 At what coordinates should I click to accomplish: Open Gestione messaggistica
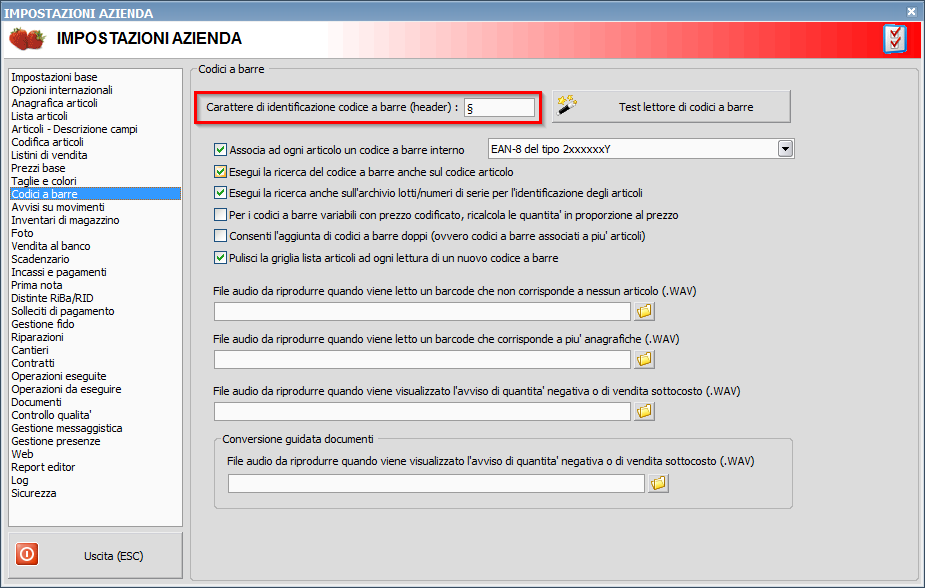[x=67, y=428]
